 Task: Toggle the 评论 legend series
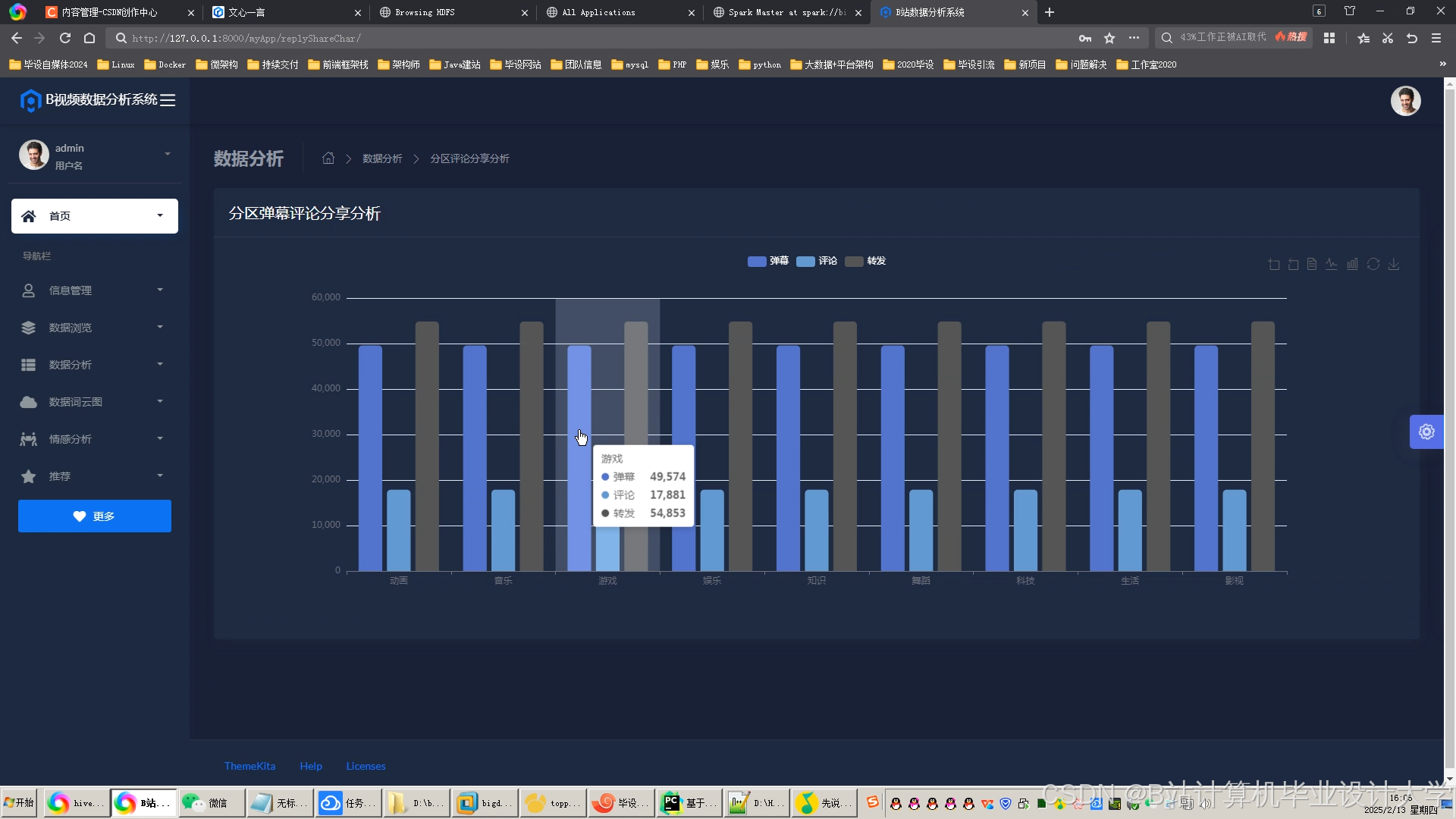click(817, 261)
